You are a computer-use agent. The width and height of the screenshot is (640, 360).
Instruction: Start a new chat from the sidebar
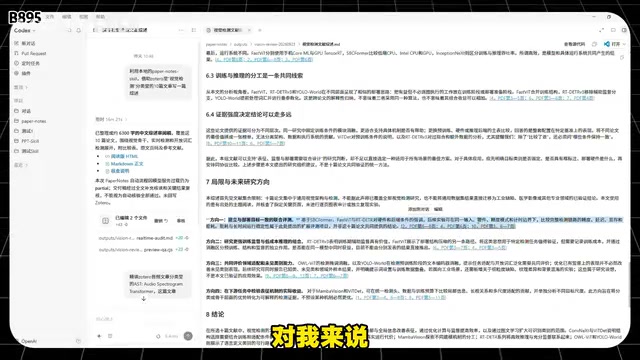tap(25, 43)
